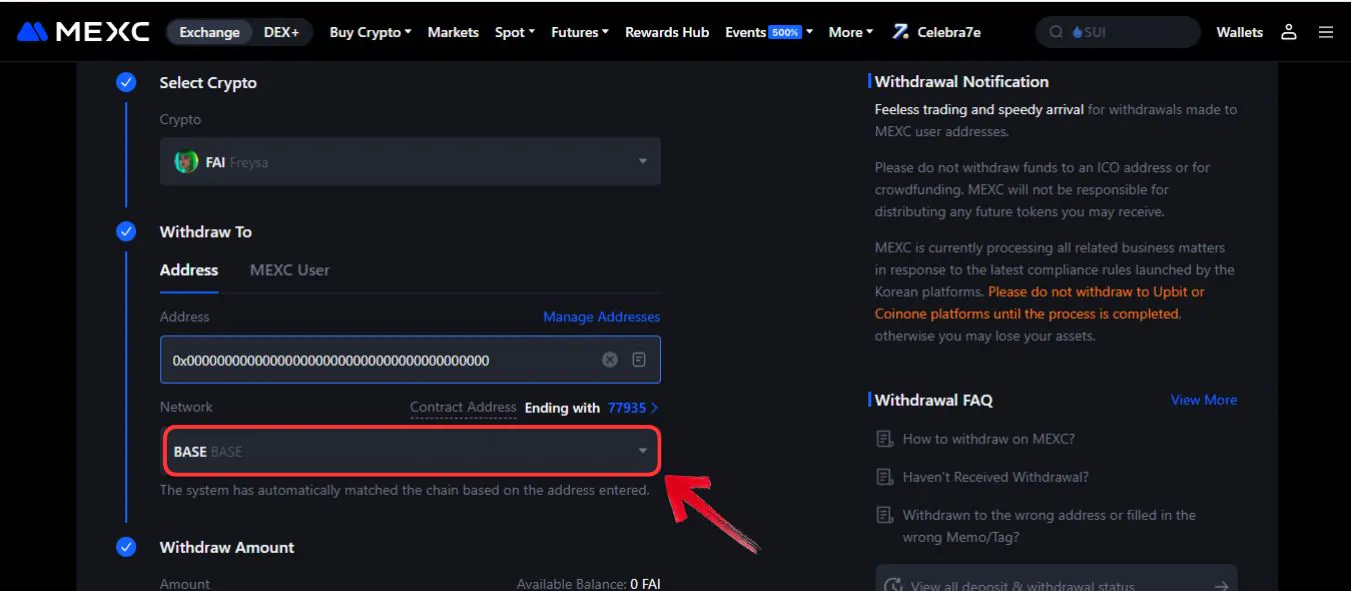Select the Address tab
1351x591 pixels.
(189, 270)
